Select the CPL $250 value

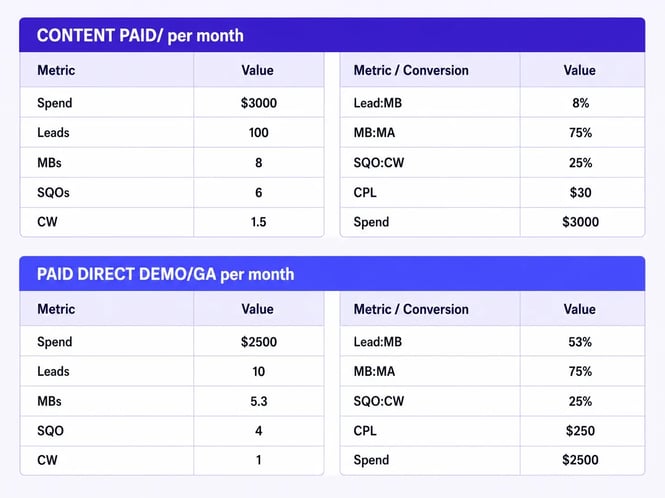580,431
